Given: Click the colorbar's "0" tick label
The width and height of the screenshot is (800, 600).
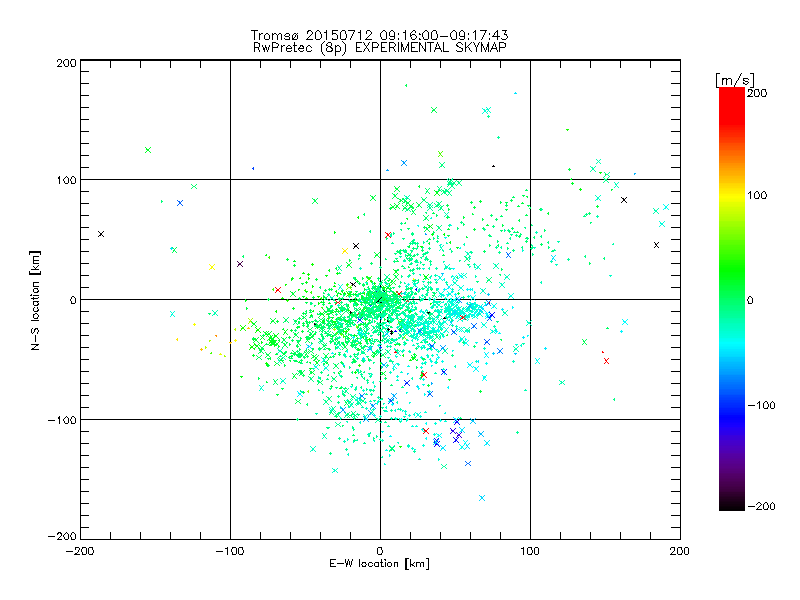Looking at the screenshot, I should [750, 300].
